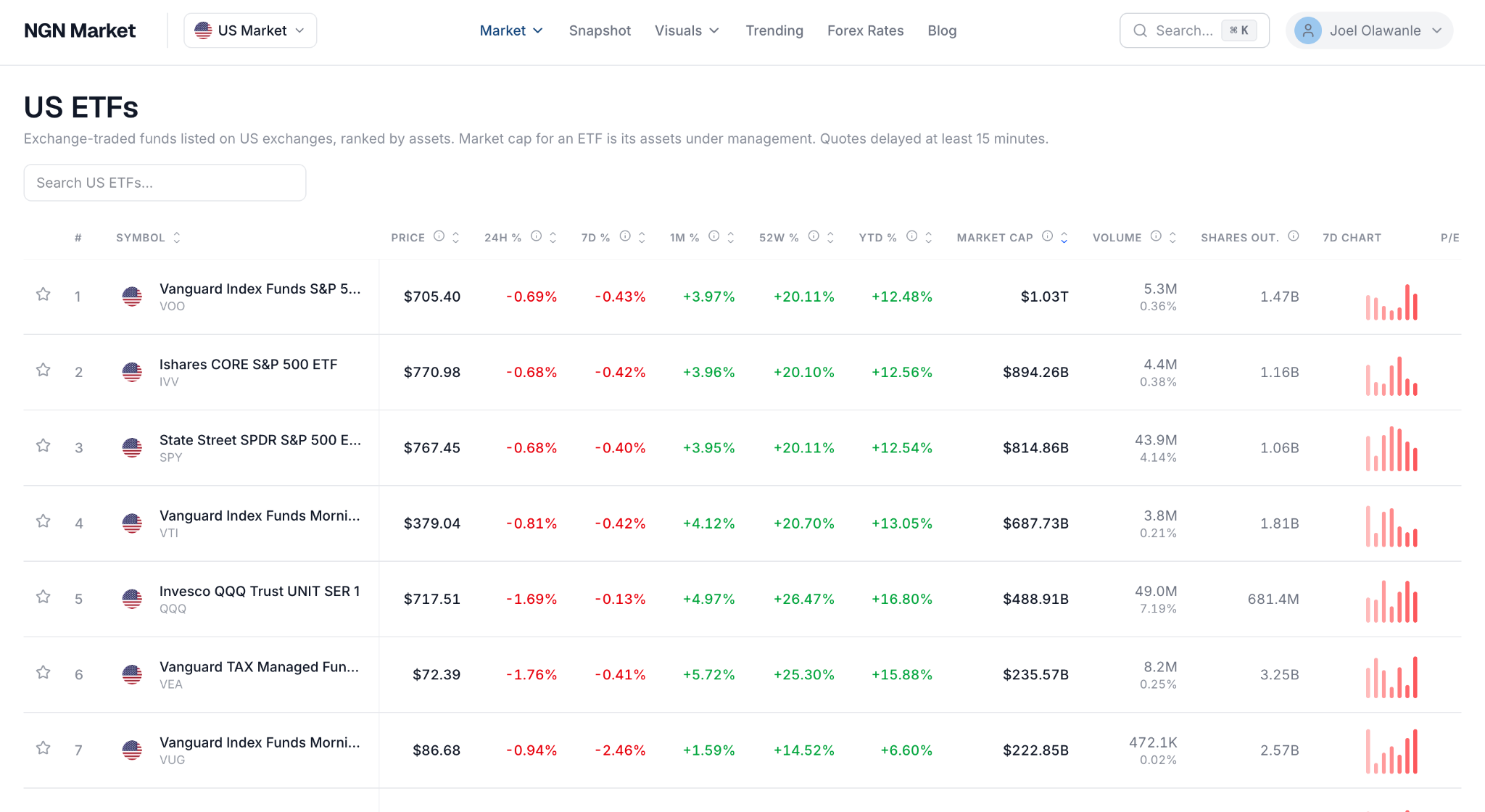Viewport: 1485px width, 812px height.
Task: Click the search magnifier icon in header
Action: [x=1141, y=30]
